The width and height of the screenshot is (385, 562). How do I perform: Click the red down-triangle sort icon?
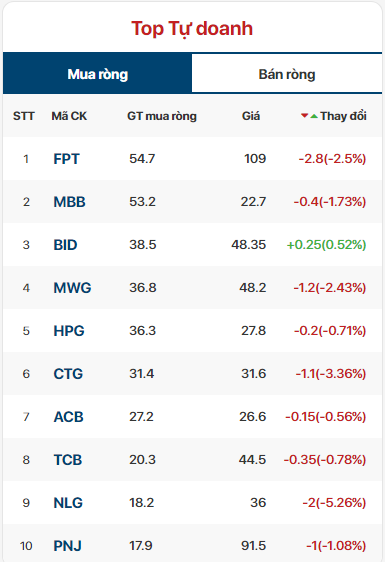click(305, 115)
